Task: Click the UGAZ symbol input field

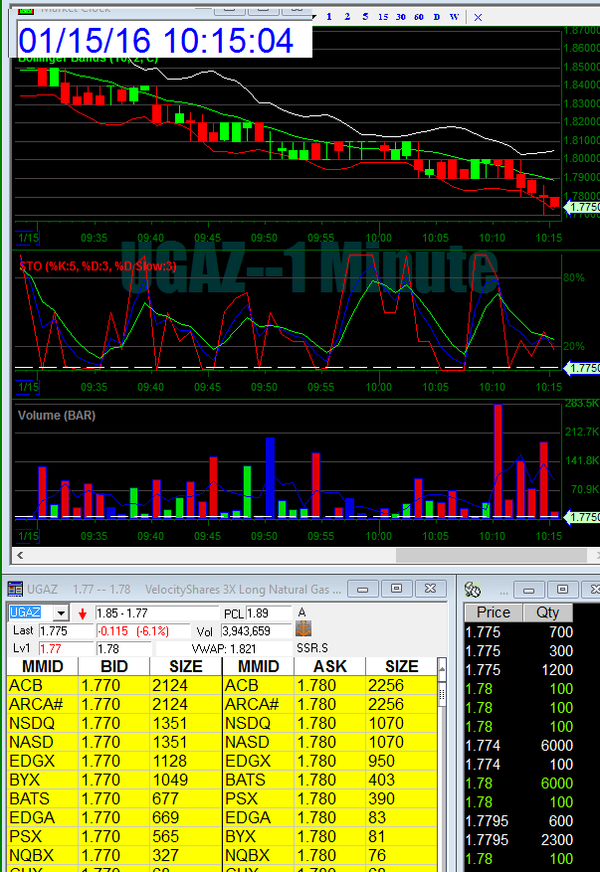Action: pyautogui.click(x=28, y=613)
